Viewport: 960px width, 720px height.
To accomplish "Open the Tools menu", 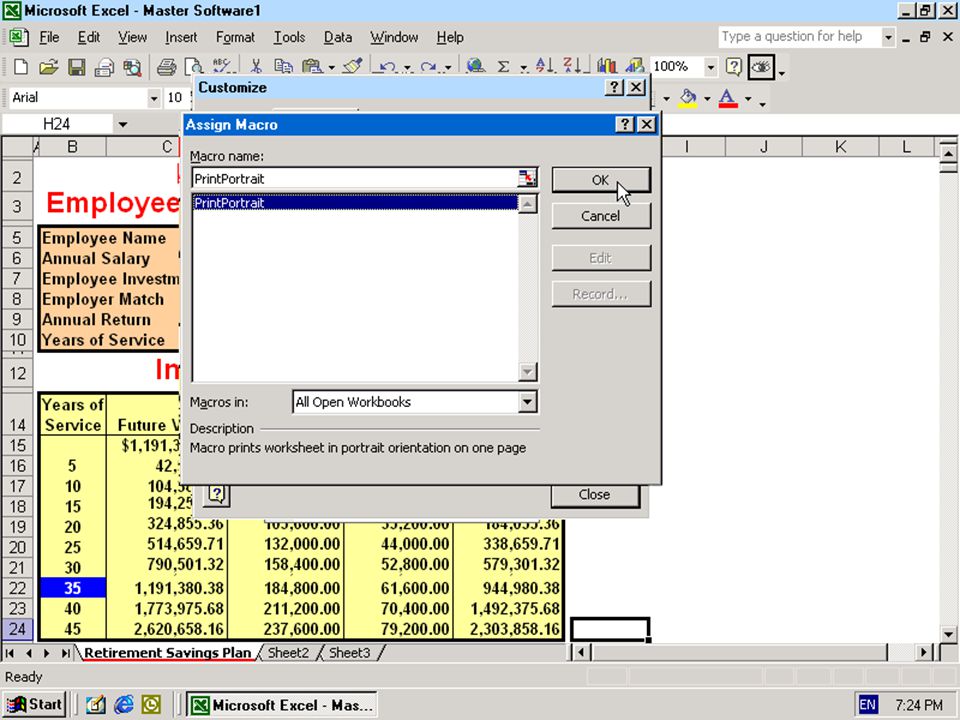I will coord(289,37).
